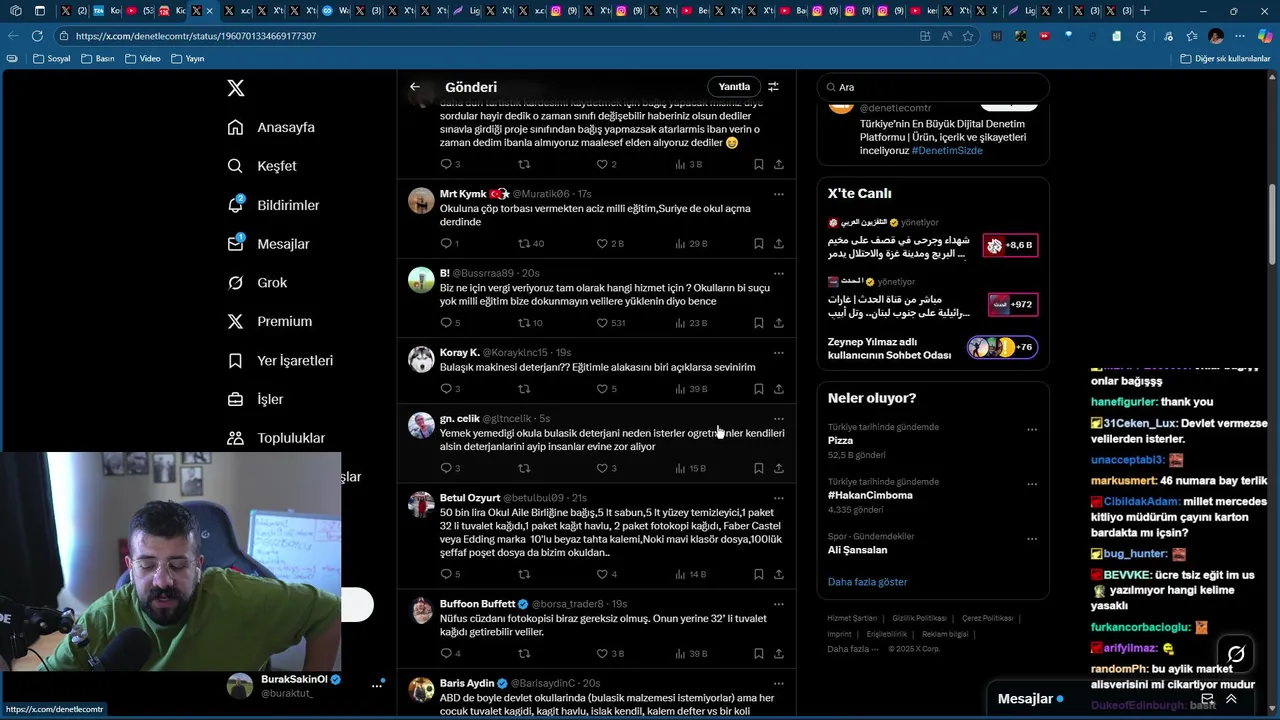Viewport: 1280px width, 720px height.
Task: Reply to Koray K. post
Action: 450,389
